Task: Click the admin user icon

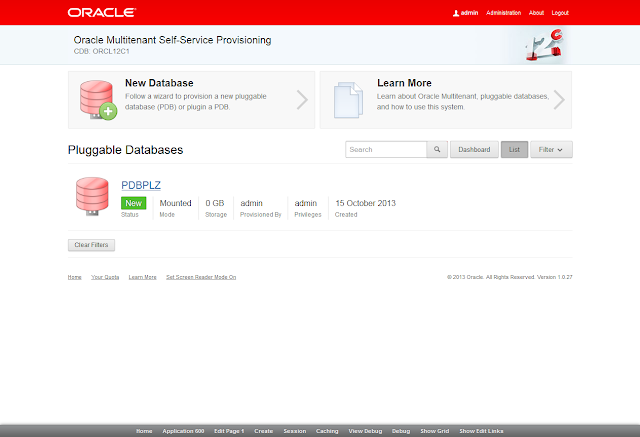Action: click(456, 13)
